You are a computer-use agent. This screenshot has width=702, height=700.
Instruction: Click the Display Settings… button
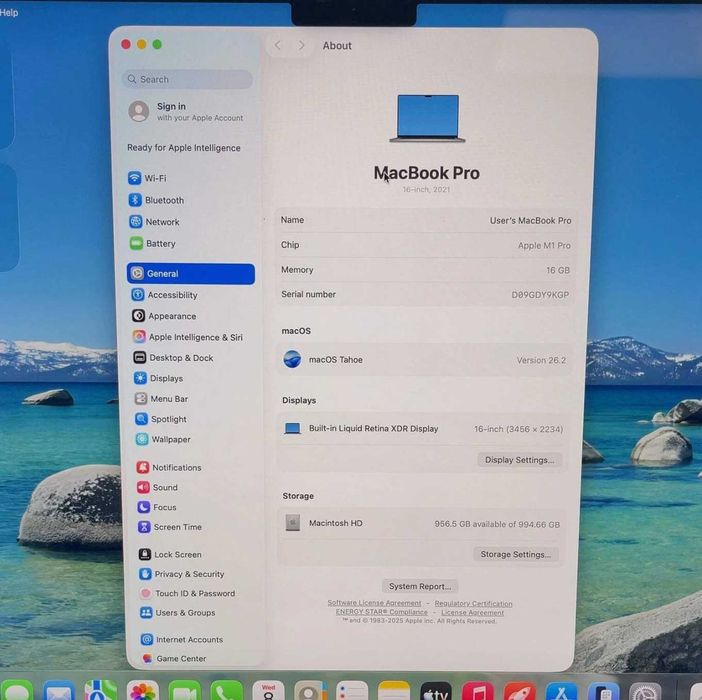pos(519,460)
